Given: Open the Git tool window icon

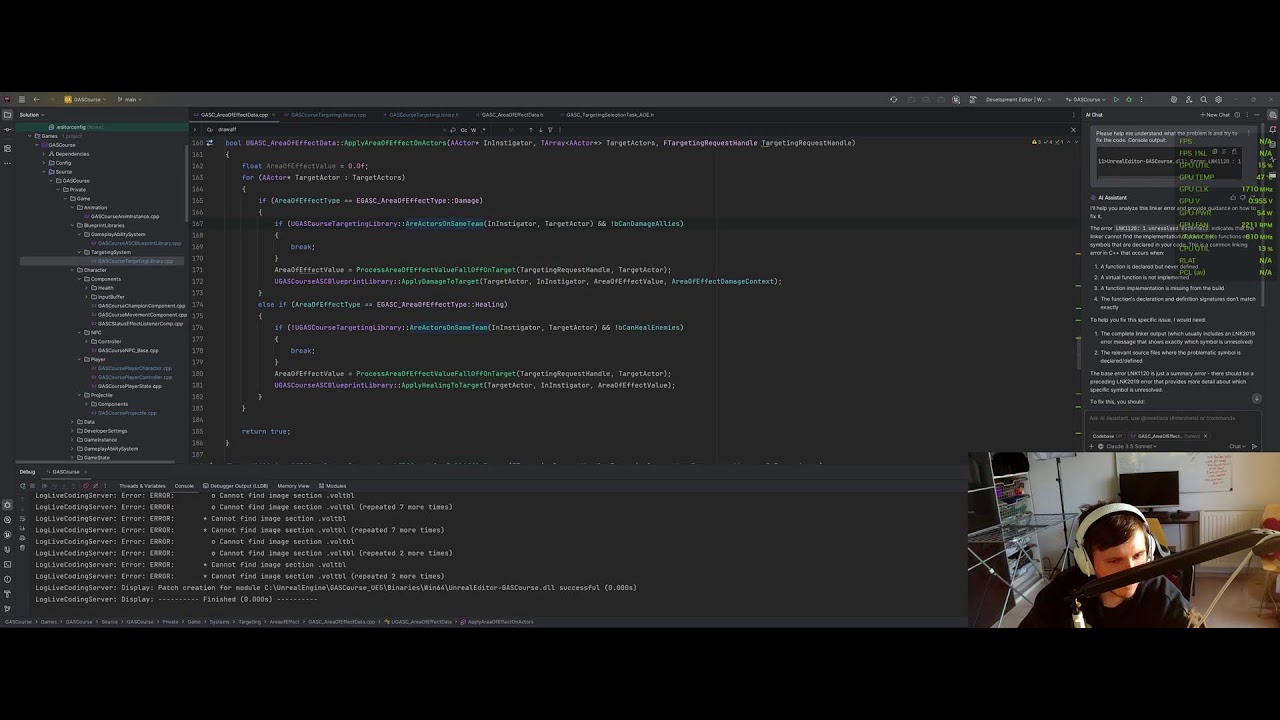Looking at the screenshot, I should [7, 609].
